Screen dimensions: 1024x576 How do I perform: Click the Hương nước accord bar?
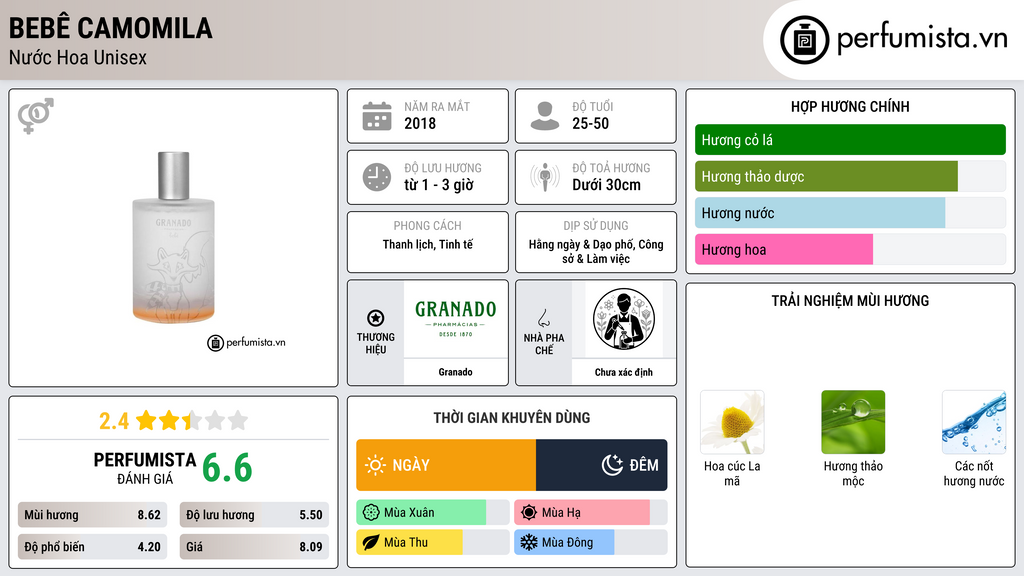click(850, 213)
